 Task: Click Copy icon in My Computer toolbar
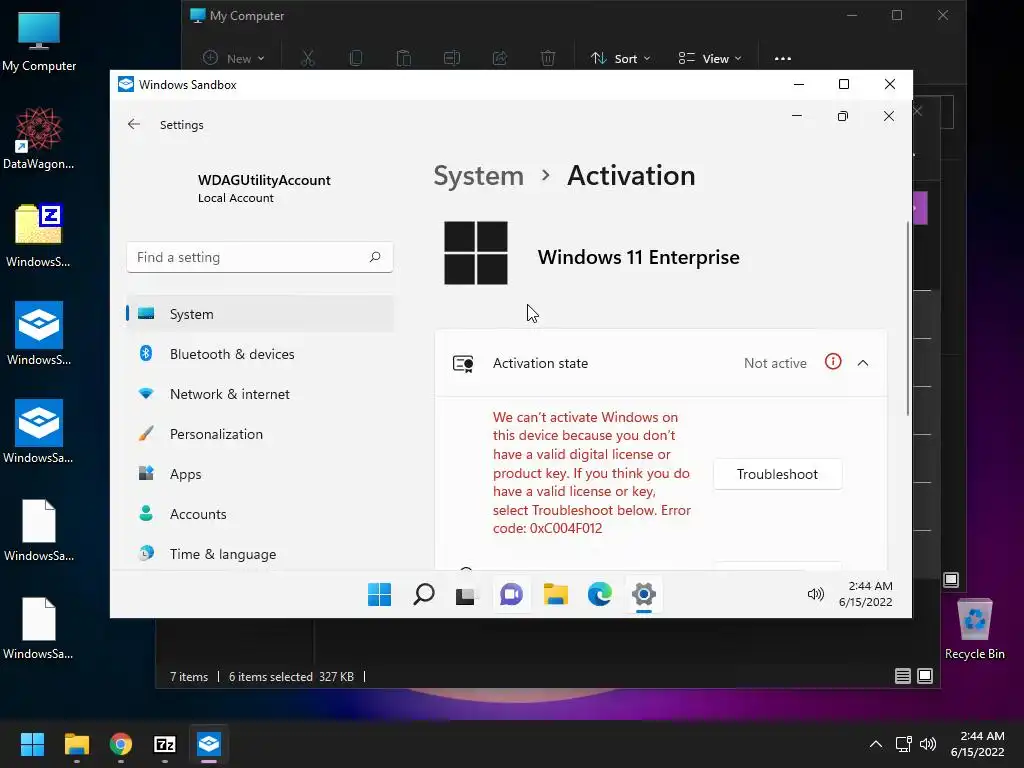tap(356, 58)
